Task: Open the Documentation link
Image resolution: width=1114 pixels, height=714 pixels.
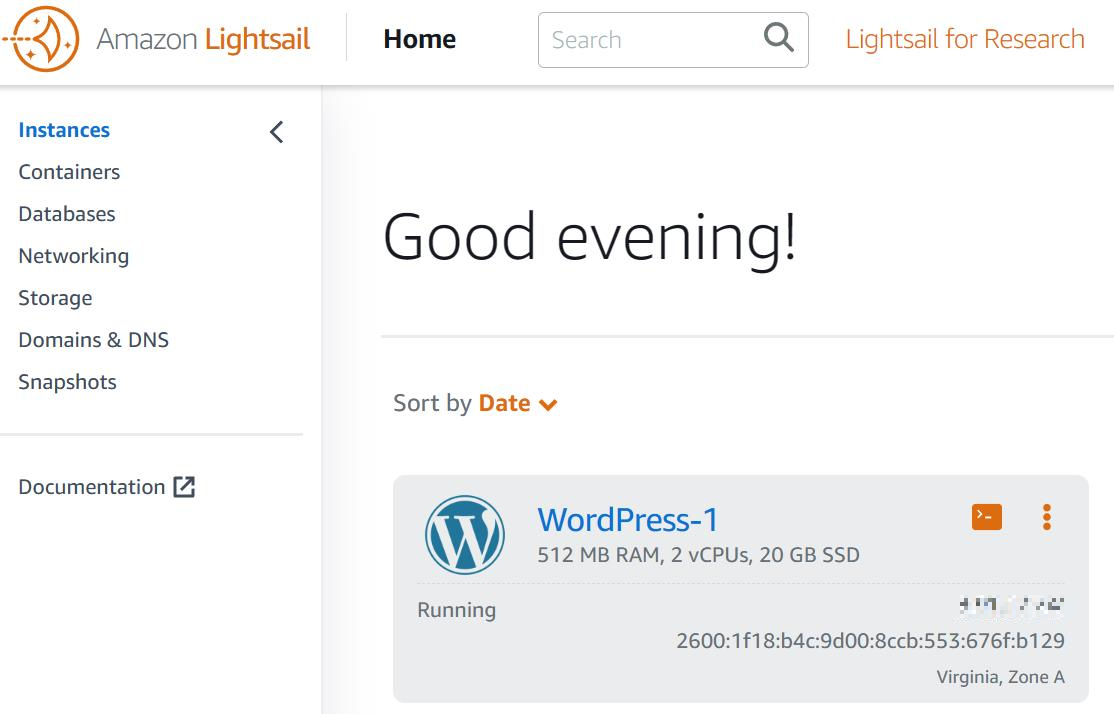Action: 92,487
